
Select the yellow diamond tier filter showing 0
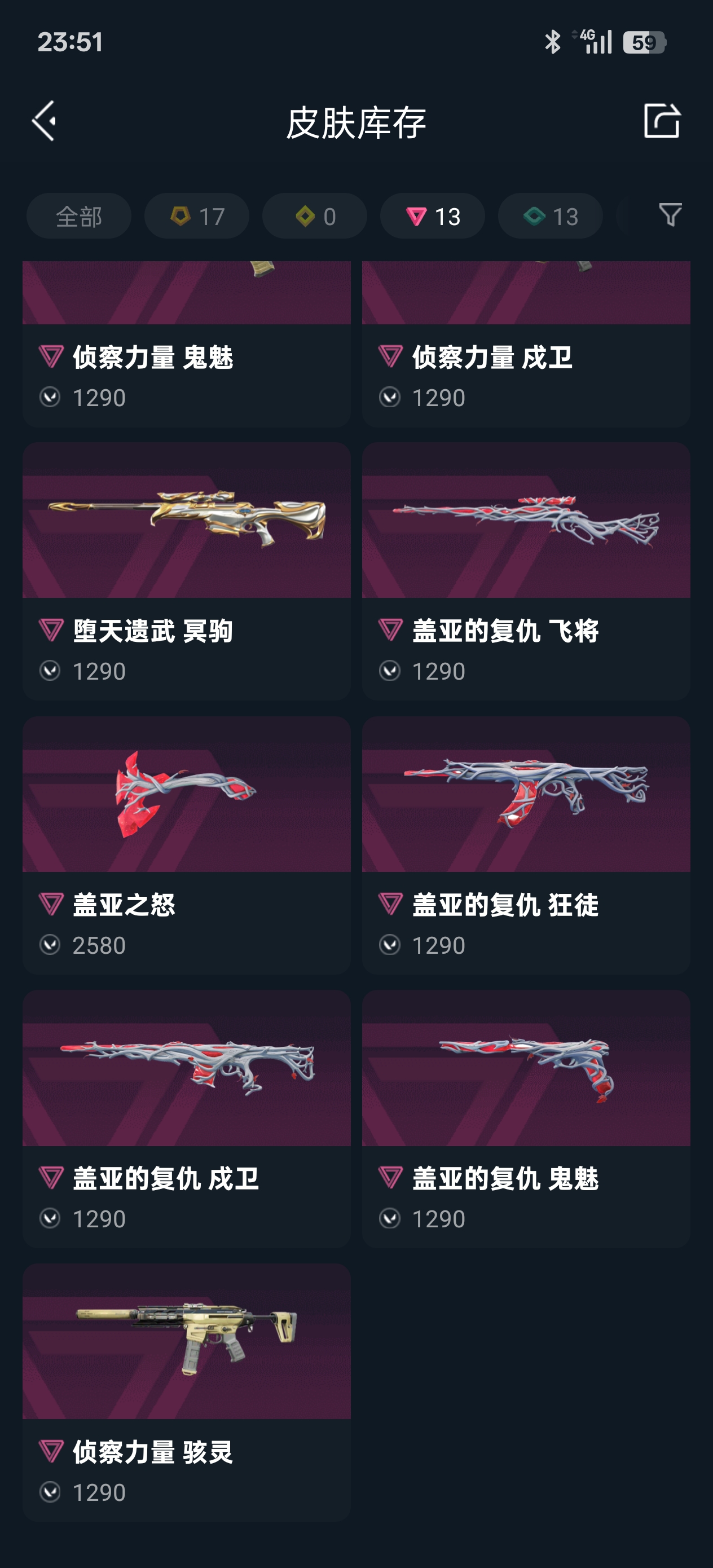[314, 216]
